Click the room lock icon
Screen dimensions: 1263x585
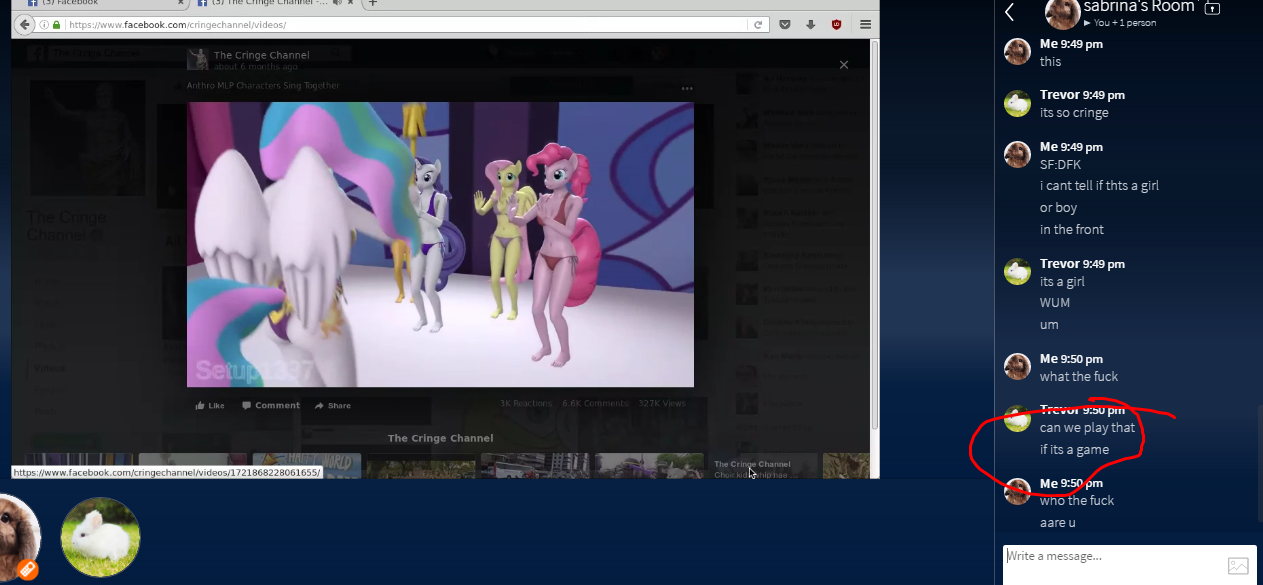point(1212,8)
